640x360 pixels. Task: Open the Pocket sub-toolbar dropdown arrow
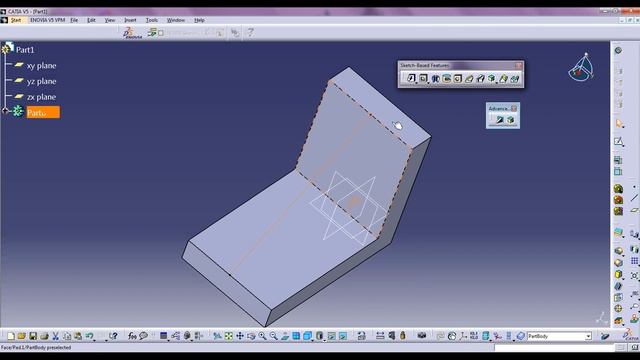click(428, 83)
